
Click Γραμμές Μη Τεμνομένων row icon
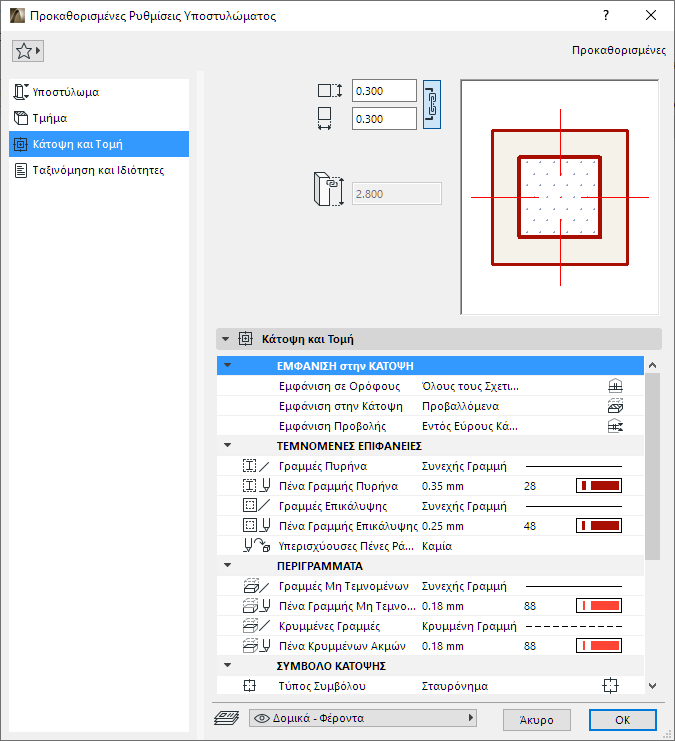(x=256, y=586)
